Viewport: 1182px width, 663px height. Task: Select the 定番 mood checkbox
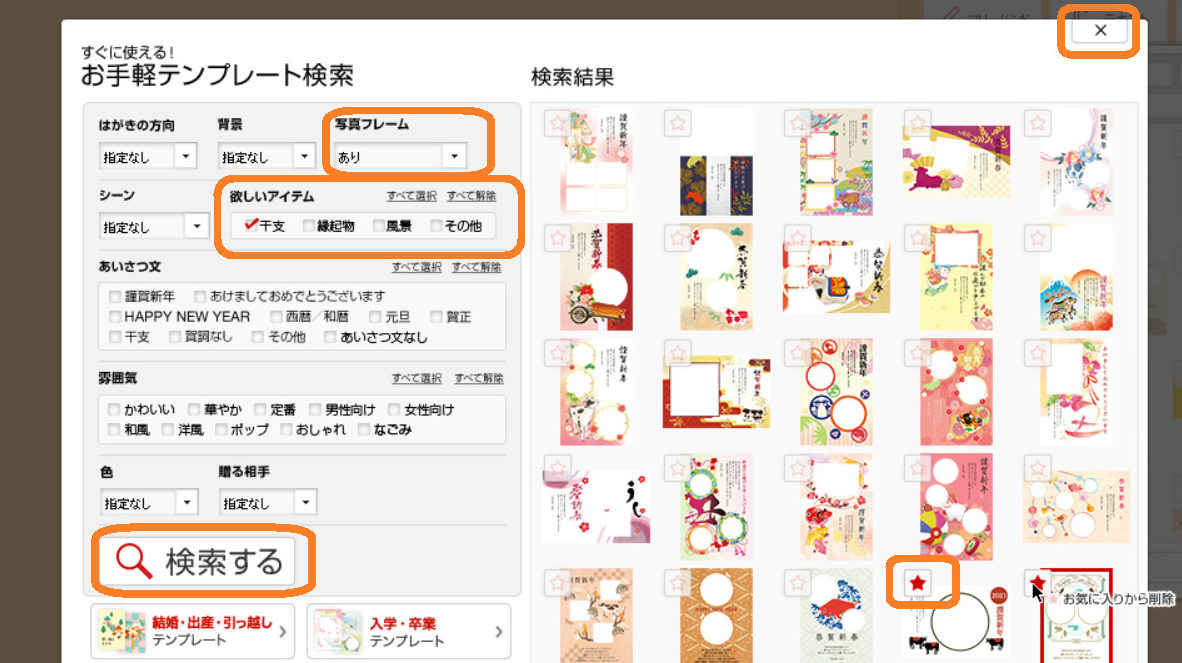point(260,409)
